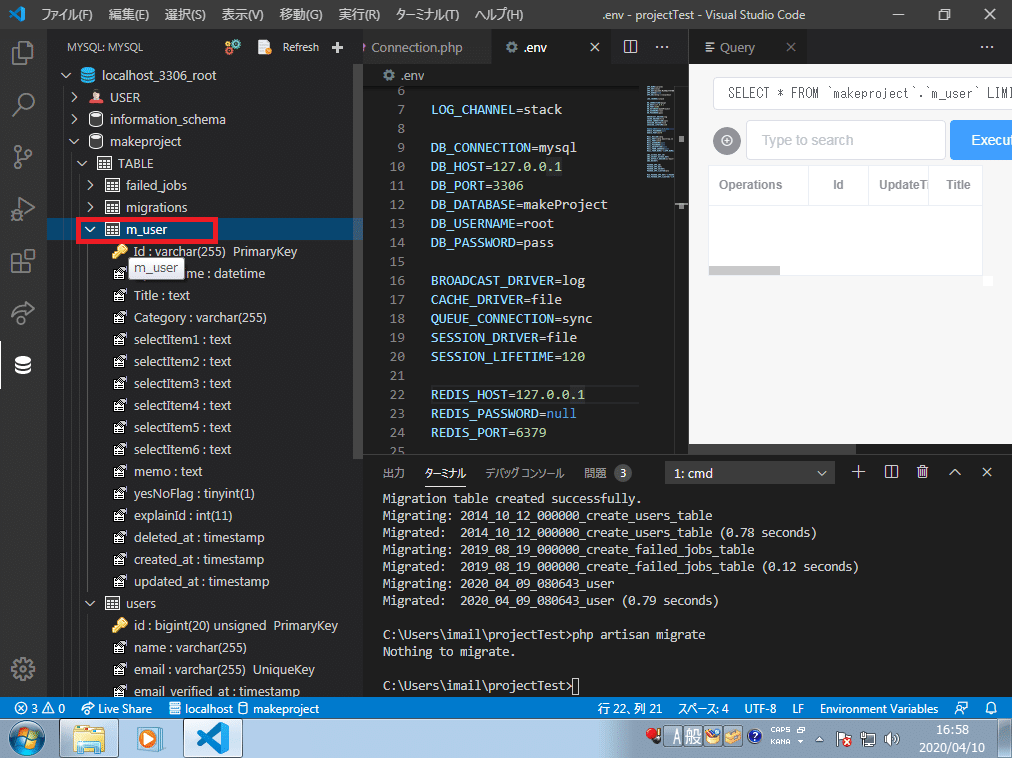Click the round plus icon beside search box

click(727, 140)
